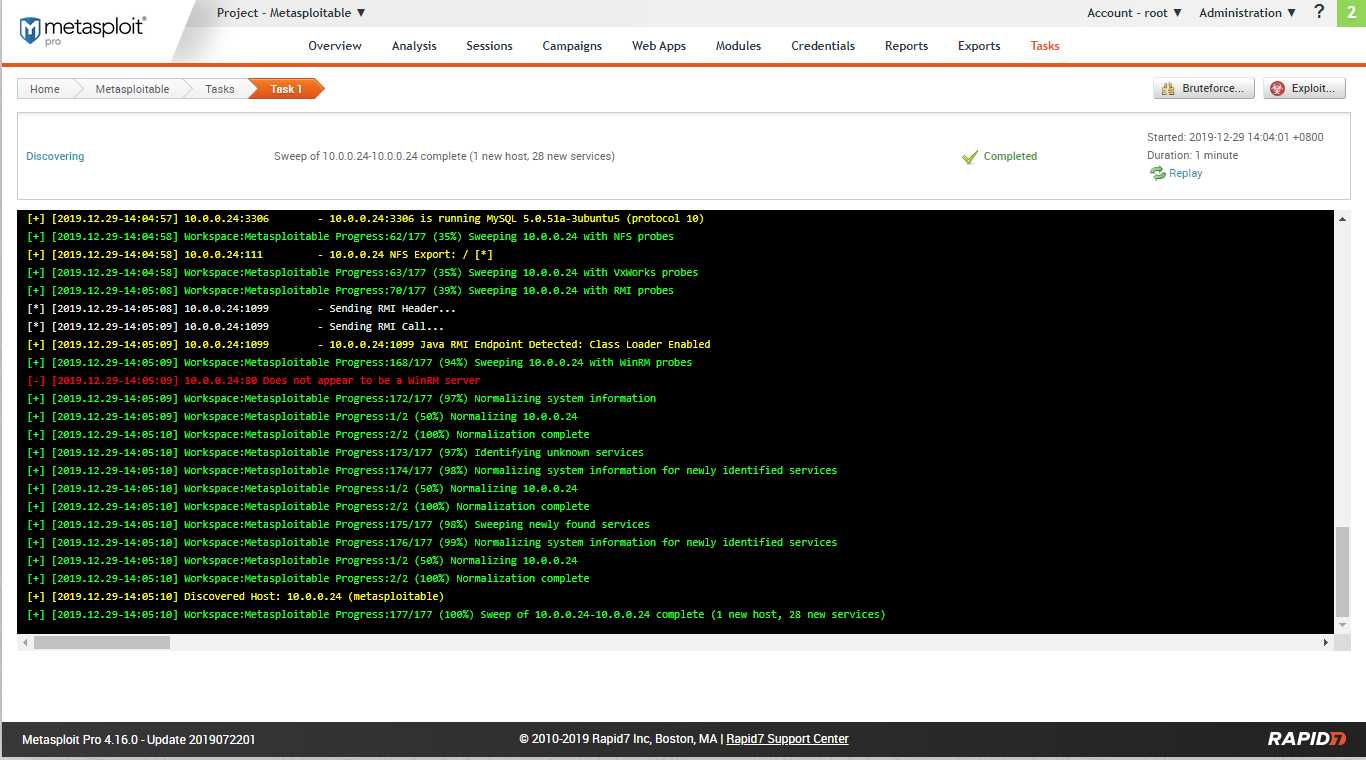Click the red 'Does not appear to be a WinRM server' line

tap(254, 381)
